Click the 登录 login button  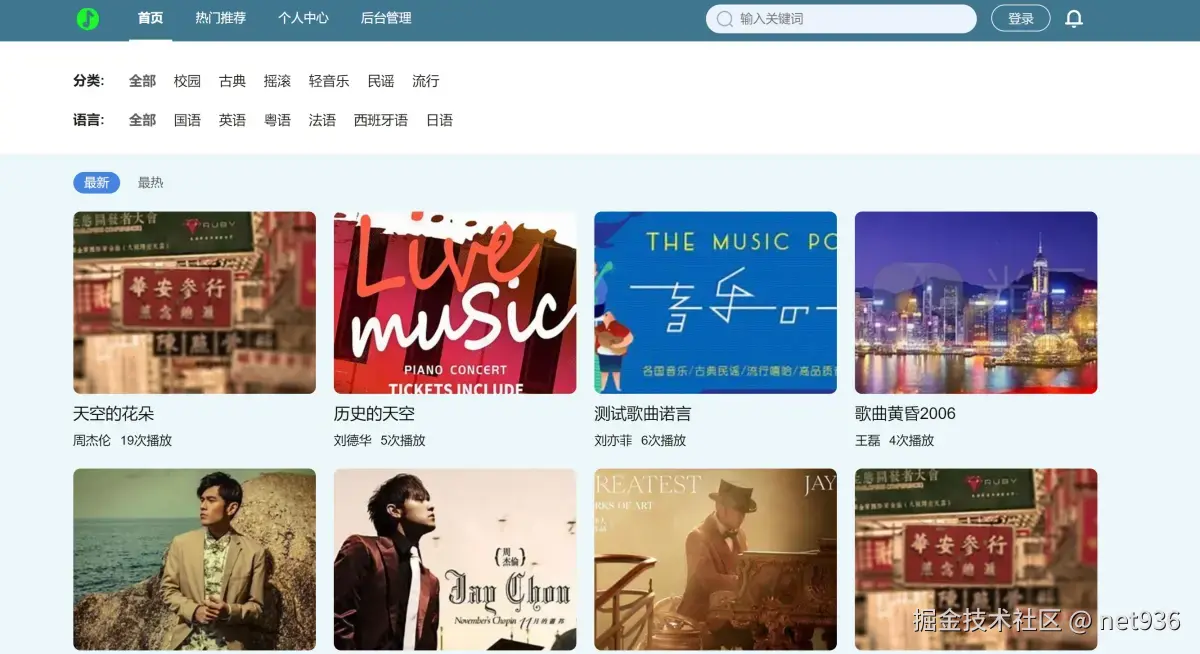(x=1021, y=18)
